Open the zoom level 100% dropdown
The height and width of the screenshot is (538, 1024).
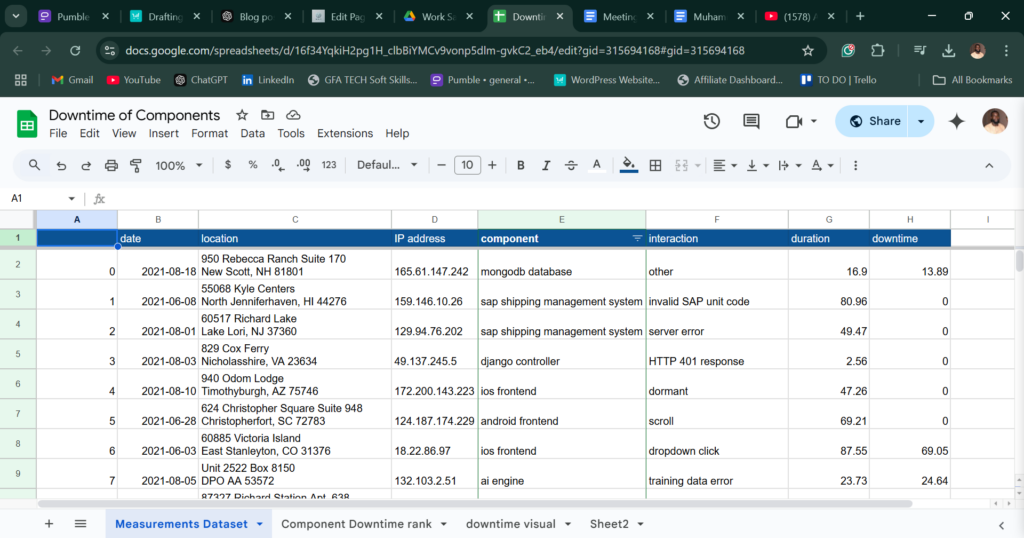tap(180, 165)
